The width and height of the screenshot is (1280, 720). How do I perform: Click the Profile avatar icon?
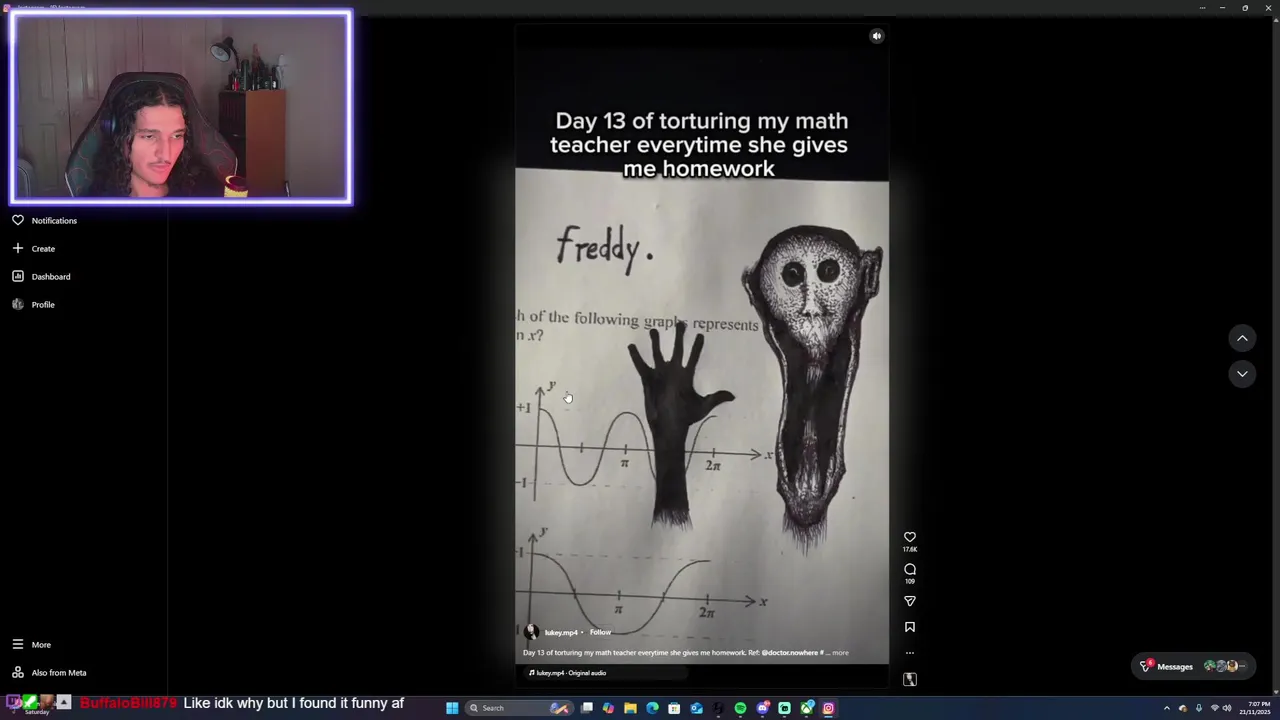18,304
